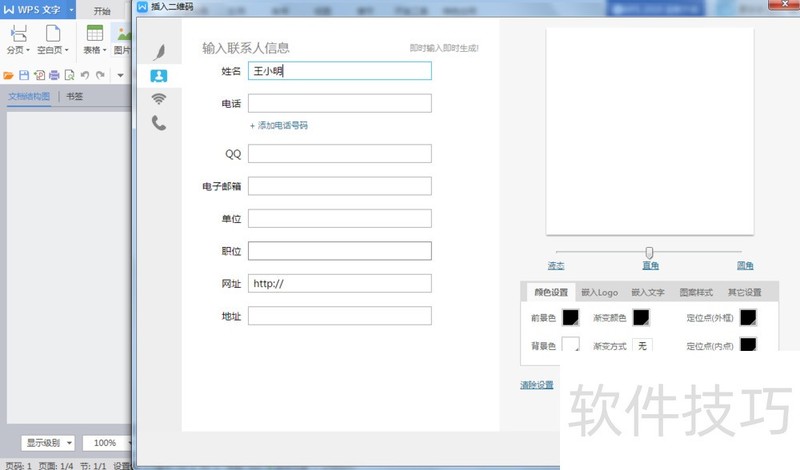Click the Save icon in quick toolbar
The image size is (800, 470).
24,75
